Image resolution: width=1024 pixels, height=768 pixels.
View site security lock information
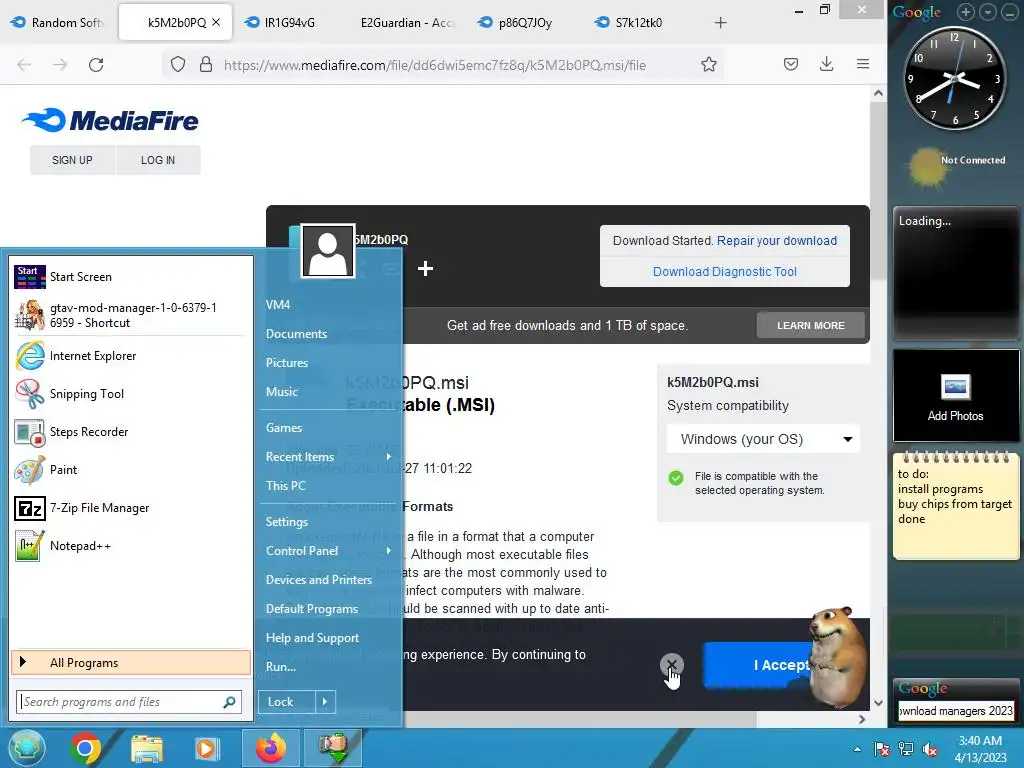(206, 65)
